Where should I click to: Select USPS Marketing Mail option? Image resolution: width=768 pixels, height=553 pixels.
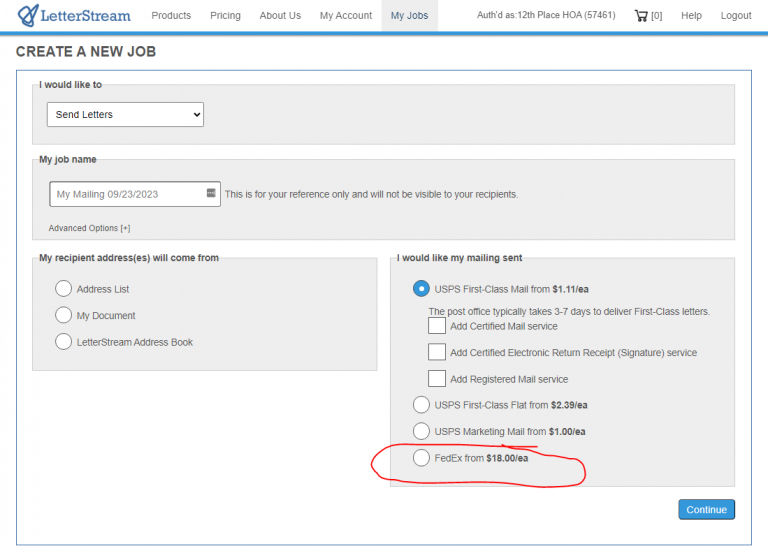tap(422, 431)
